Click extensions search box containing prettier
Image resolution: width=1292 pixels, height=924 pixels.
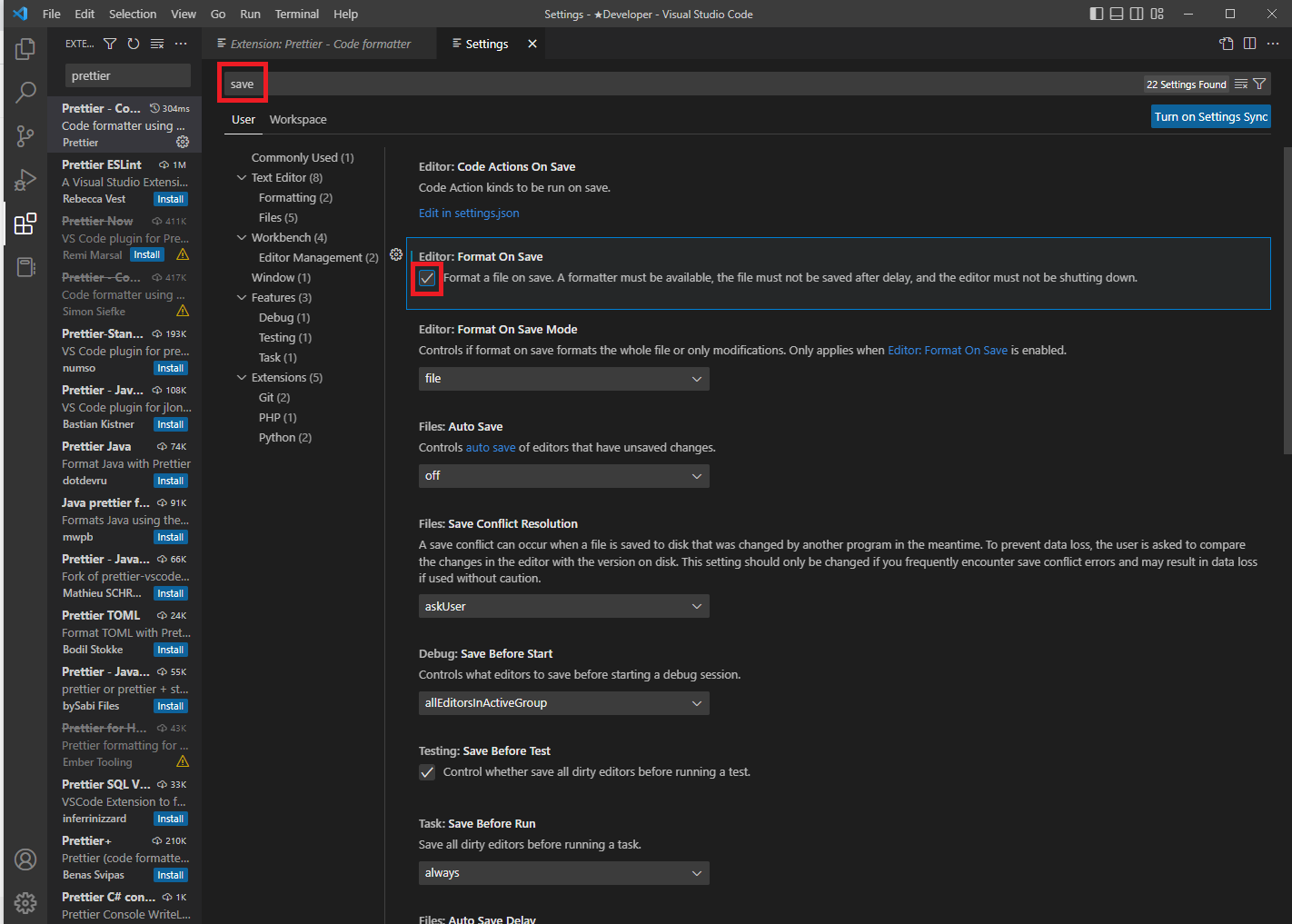(x=128, y=75)
